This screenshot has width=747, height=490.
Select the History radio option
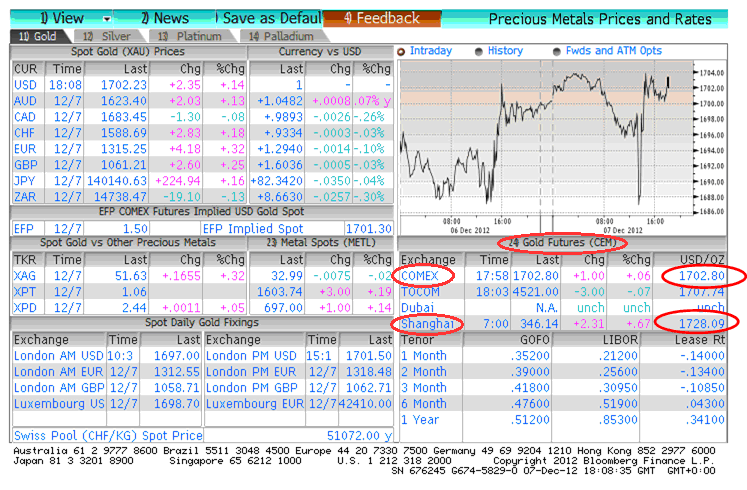coord(479,51)
